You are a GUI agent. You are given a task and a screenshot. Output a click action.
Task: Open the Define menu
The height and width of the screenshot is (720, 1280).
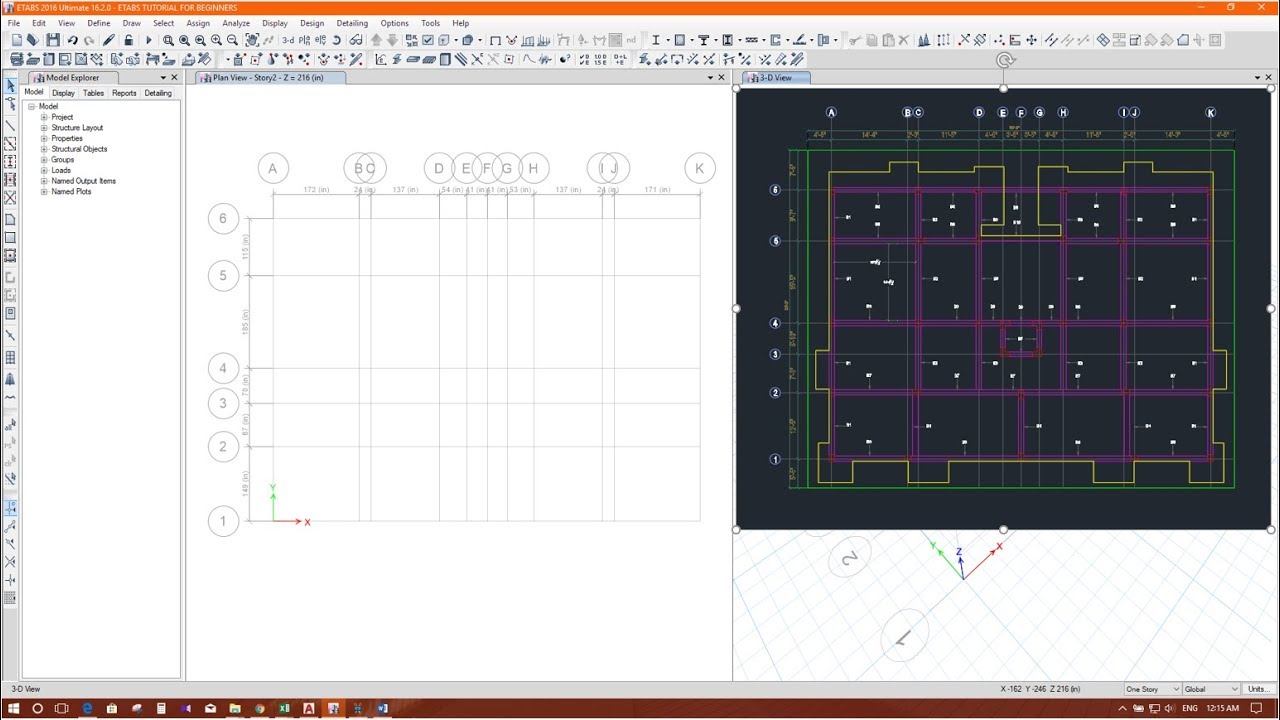pos(98,23)
